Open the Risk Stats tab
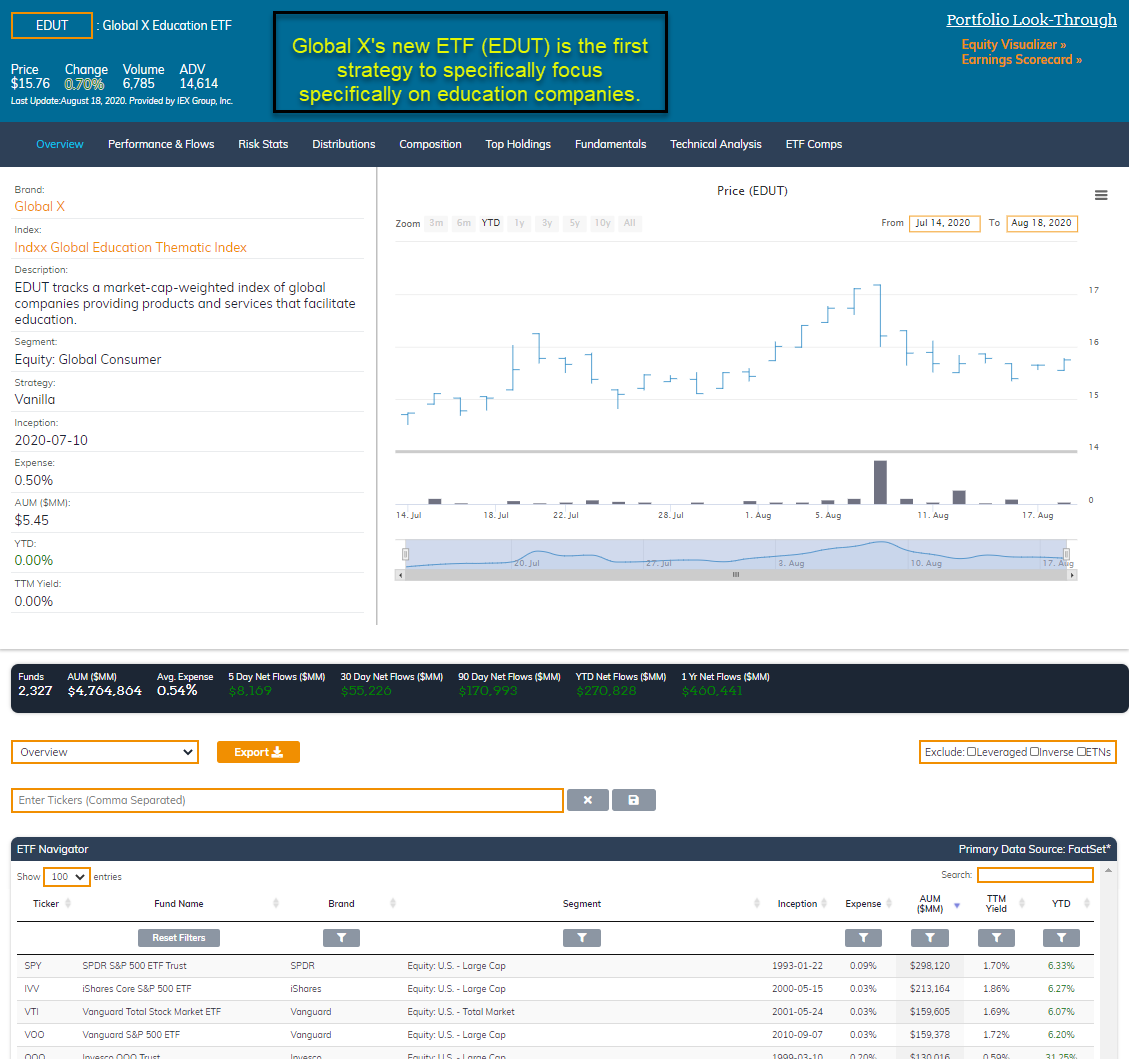Image resolution: width=1129 pixels, height=1059 pixels. 263,144
